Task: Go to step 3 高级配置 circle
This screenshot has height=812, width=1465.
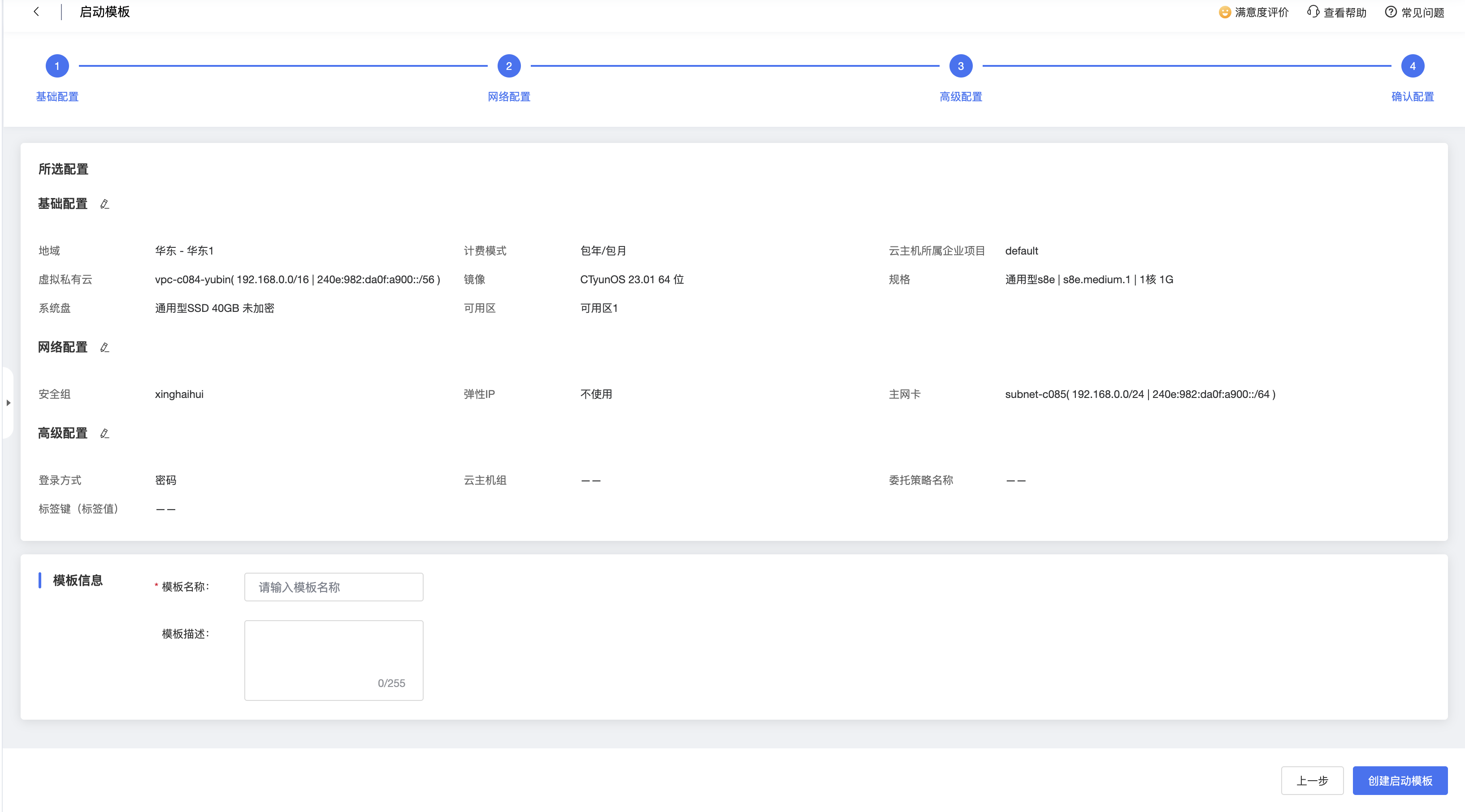Action: click(x=961, y=66)
